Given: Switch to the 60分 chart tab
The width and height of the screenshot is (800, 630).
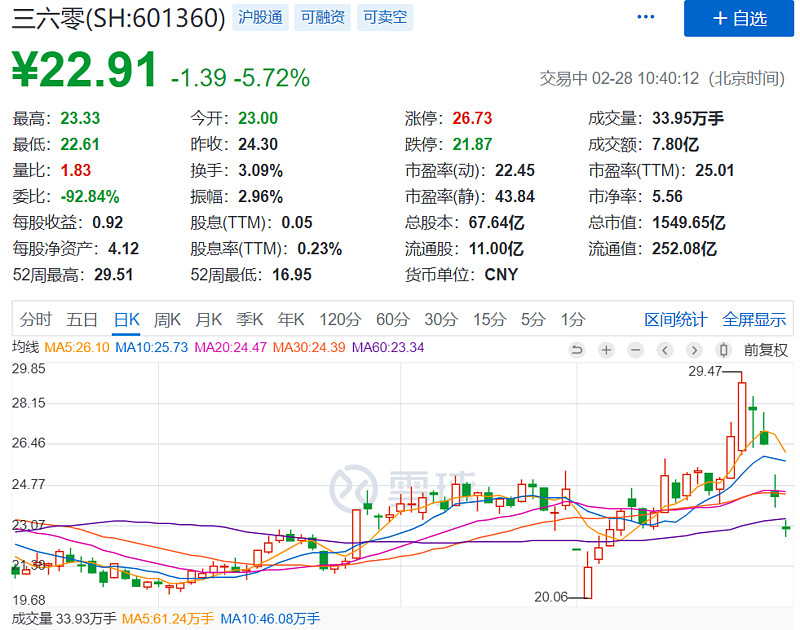Looking at the screenshot, I should point(393,319).
